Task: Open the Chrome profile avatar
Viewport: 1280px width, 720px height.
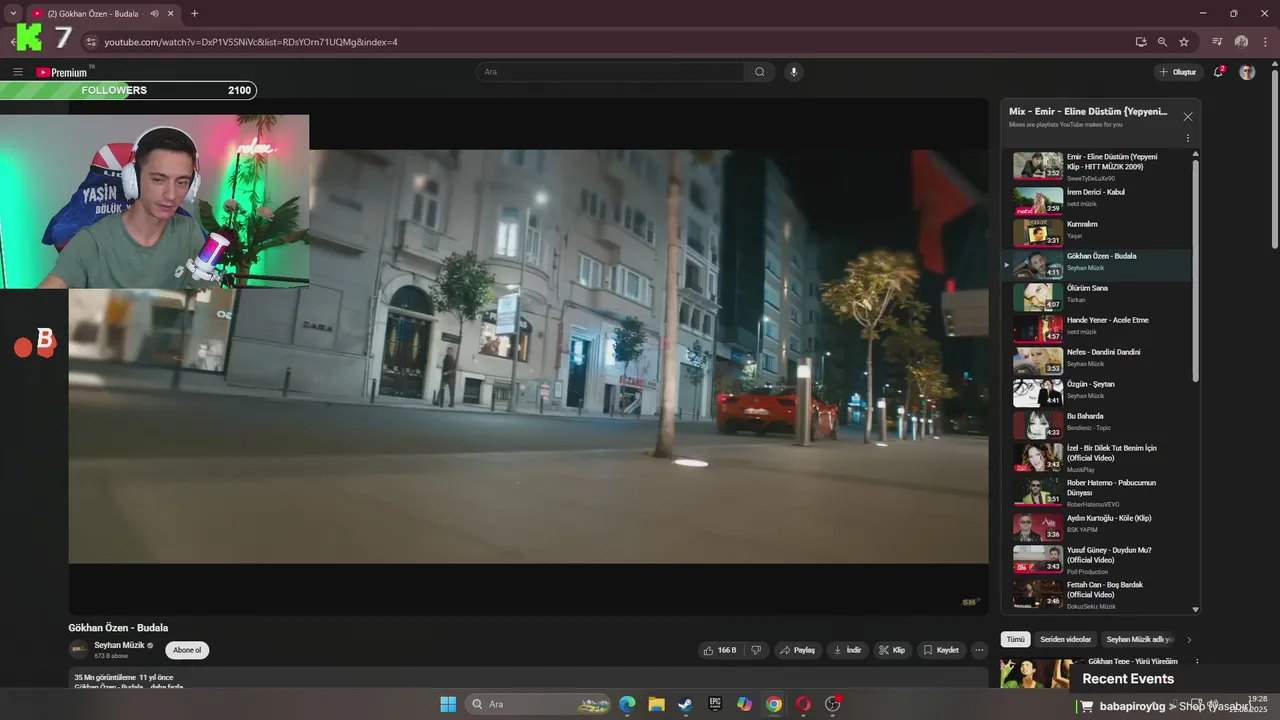Action: pyautogui.click(x=1241, y=42)
